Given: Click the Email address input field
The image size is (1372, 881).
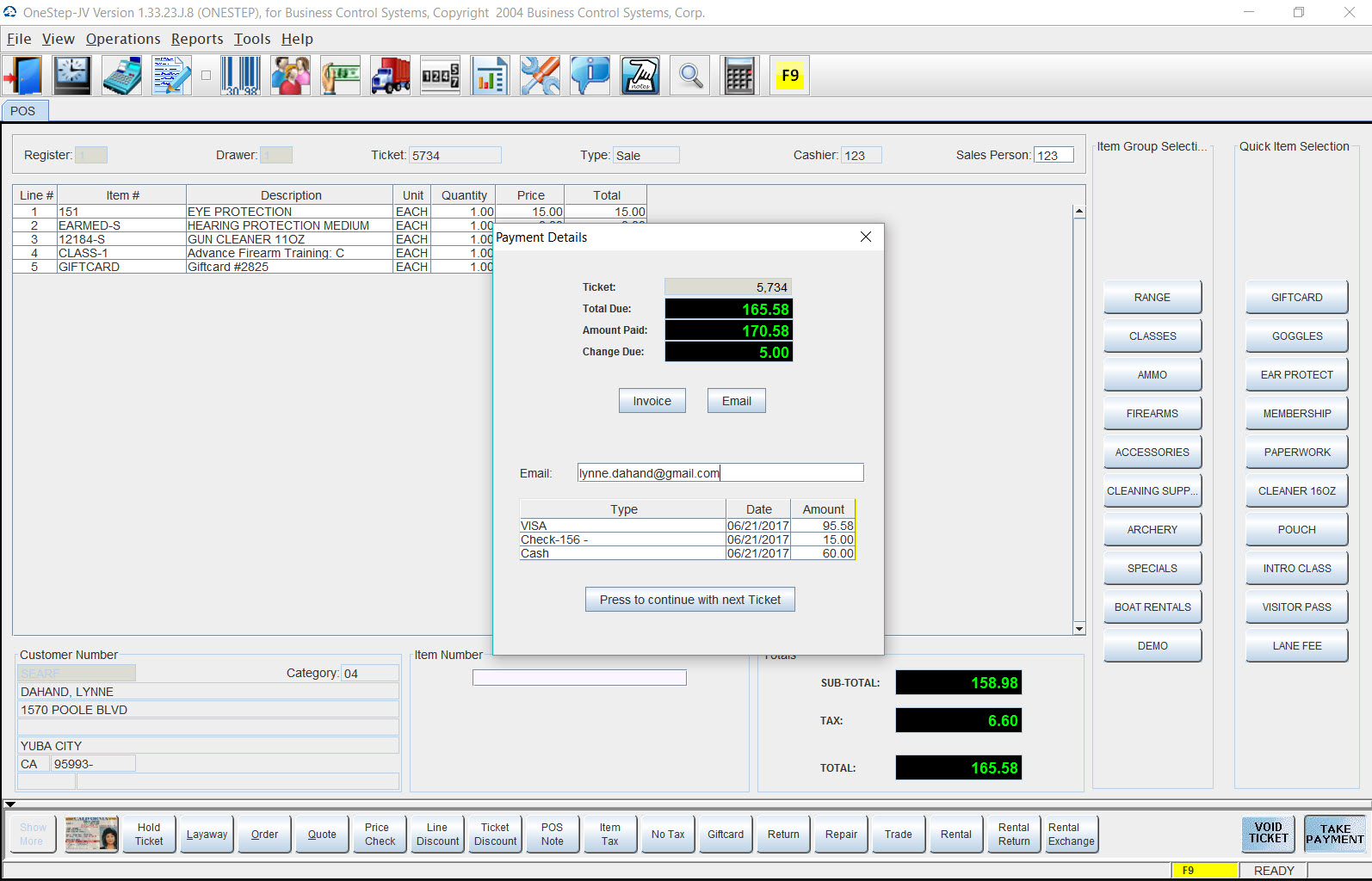Looking at the screenshot, I should click(x=720, y=473).
